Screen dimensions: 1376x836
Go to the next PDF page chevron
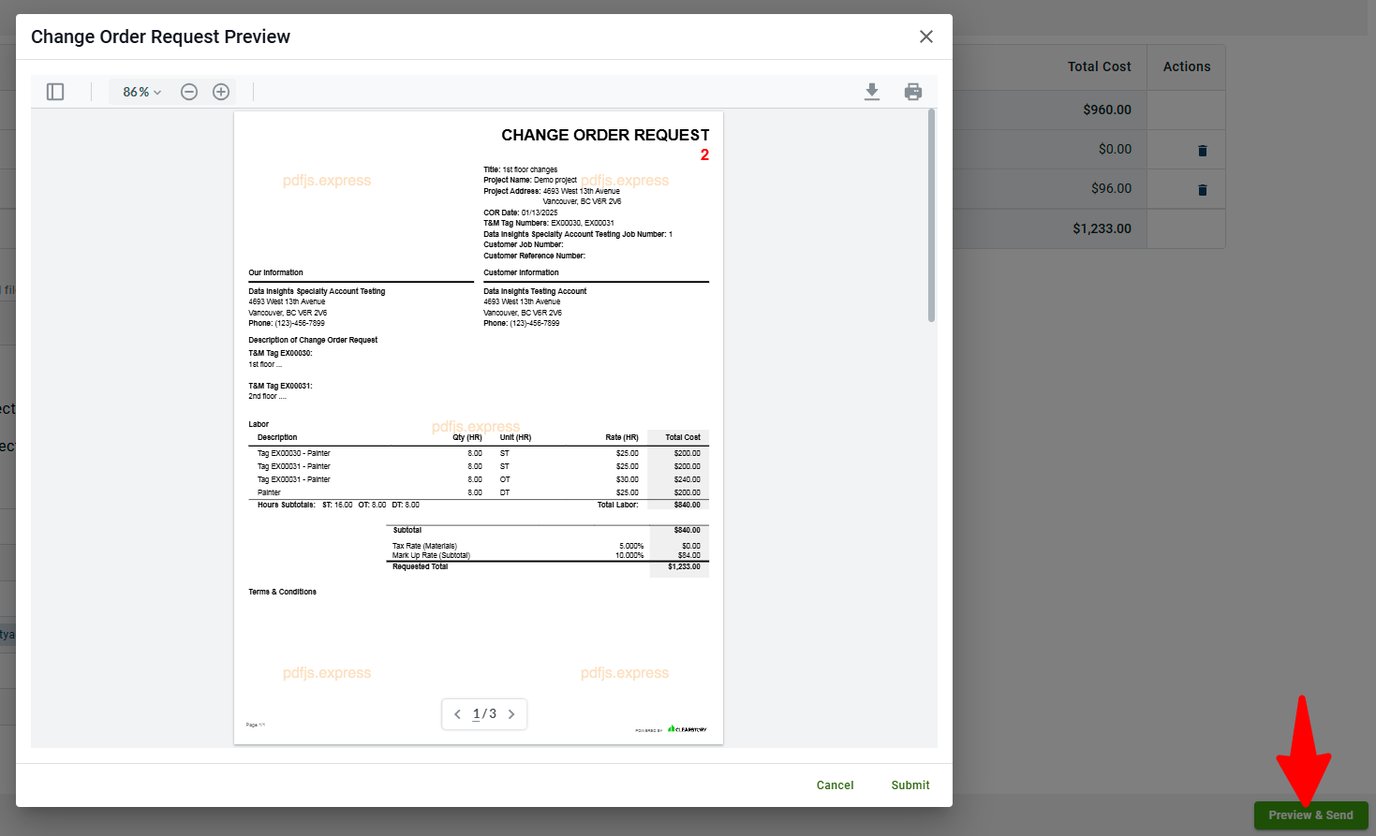[x=511, y=714]
